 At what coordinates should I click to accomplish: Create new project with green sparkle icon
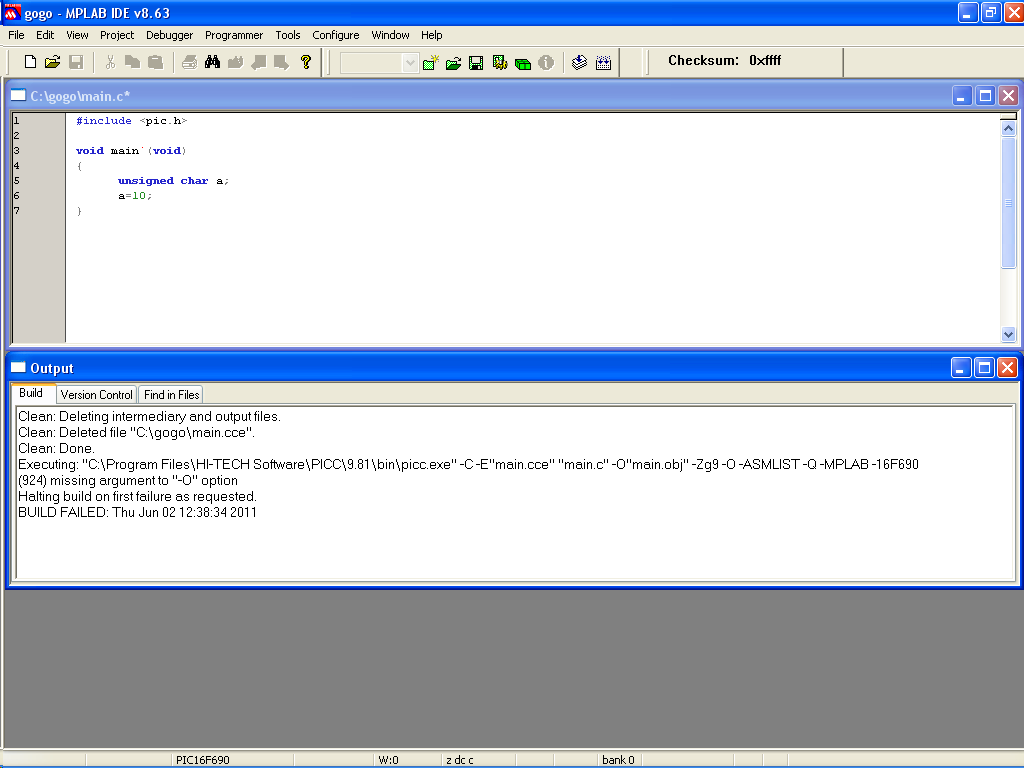pos(430,63)
